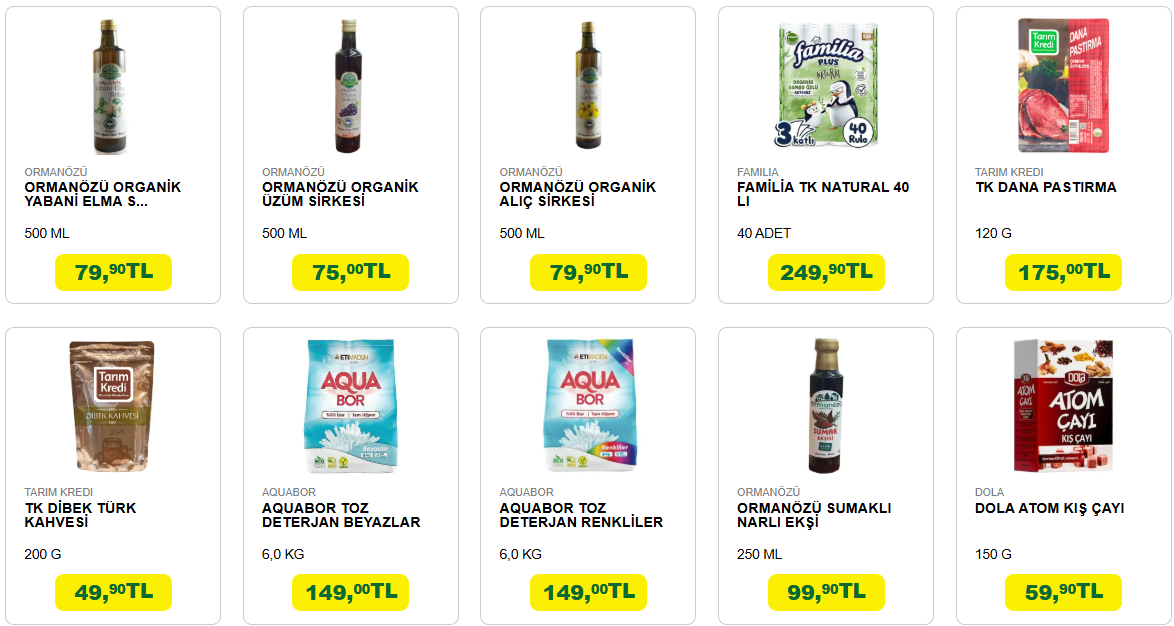Click the 249,90 TL price badge
Screen dimensions: 1174x626
point(826,272)
